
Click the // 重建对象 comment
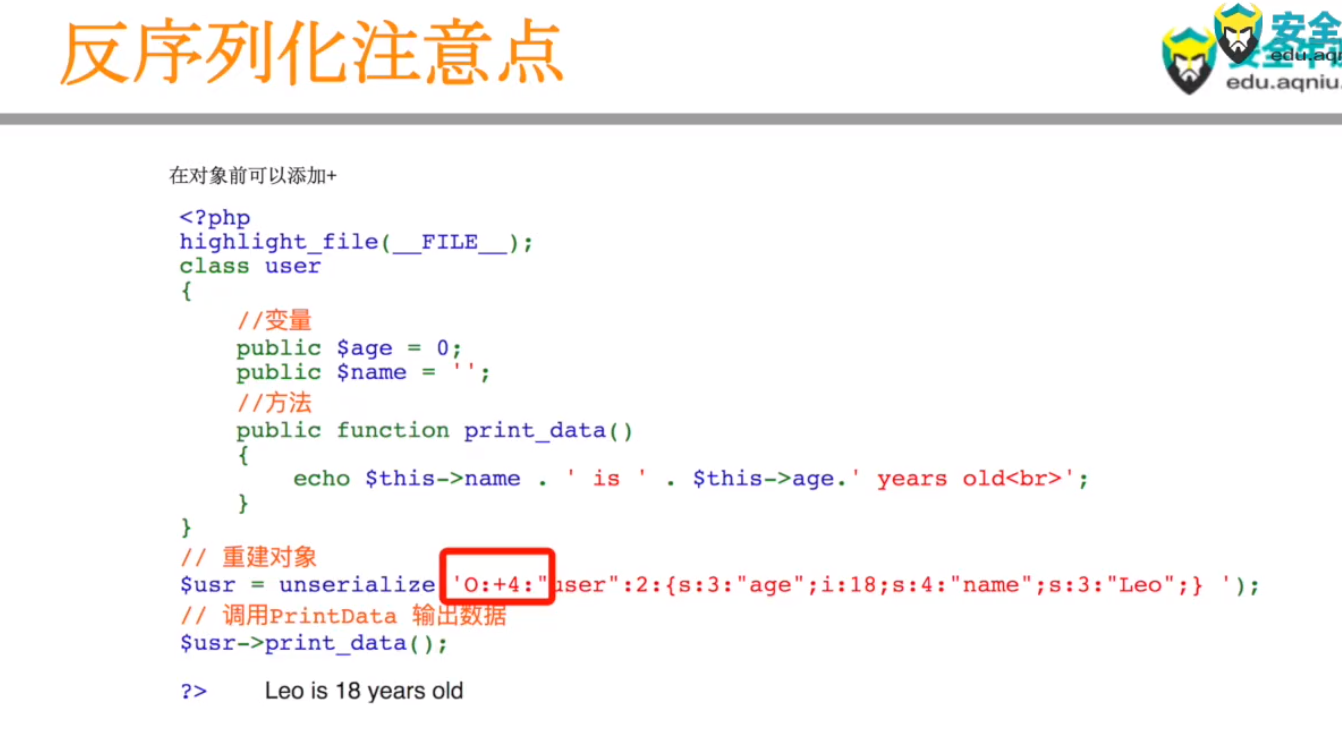248,557
